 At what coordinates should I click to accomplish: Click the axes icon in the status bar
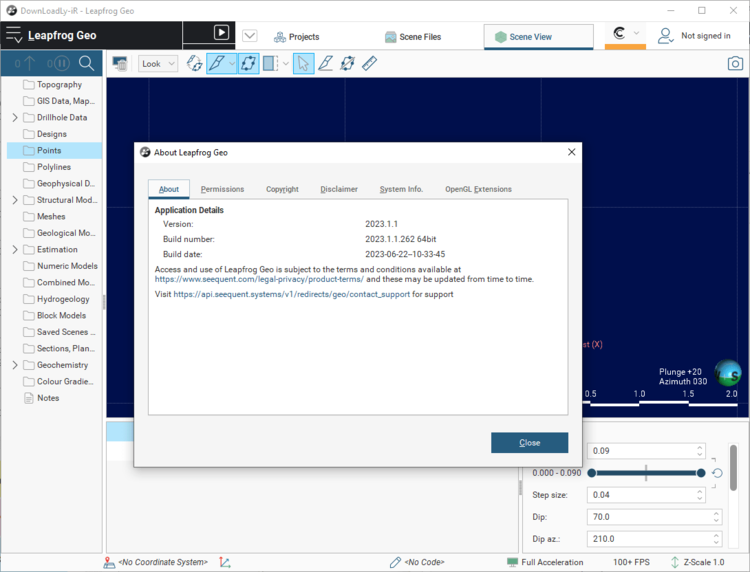[225, 562]
